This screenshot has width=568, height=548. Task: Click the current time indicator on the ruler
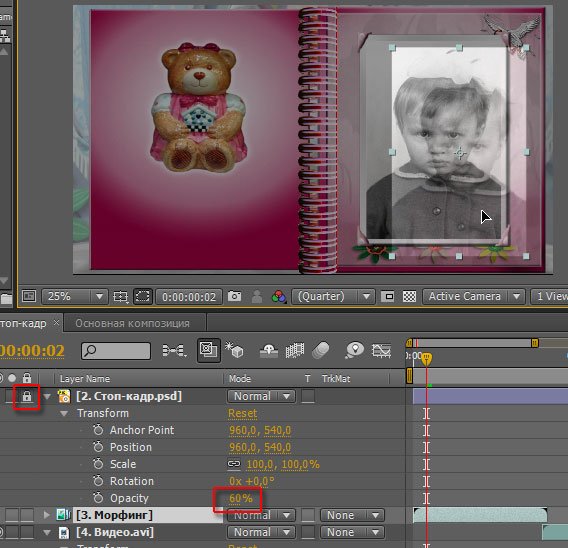click(427, 358)
